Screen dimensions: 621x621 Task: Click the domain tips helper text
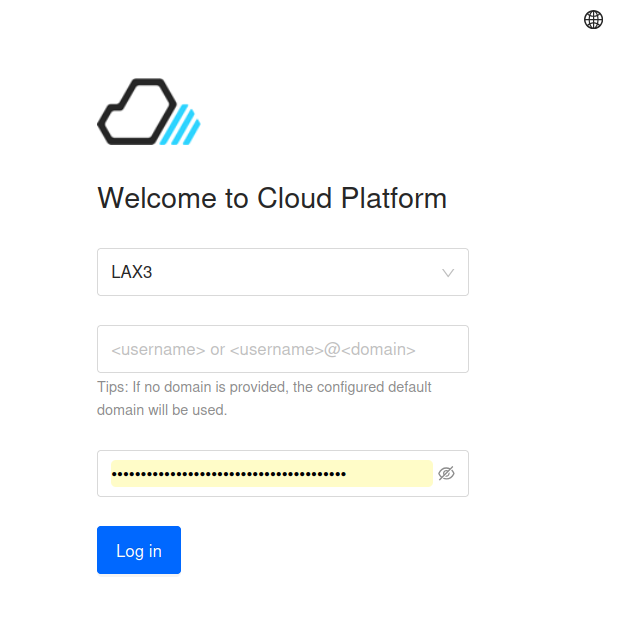tap(264, 398)
